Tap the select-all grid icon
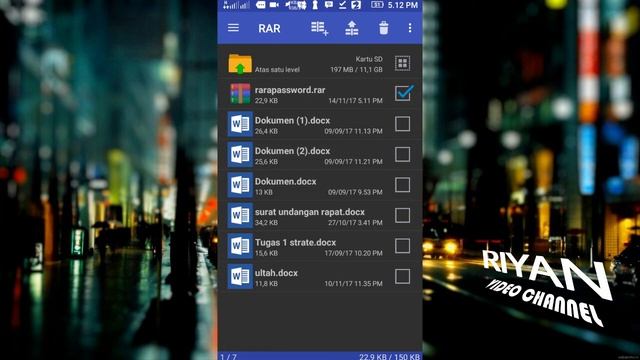 402,63
